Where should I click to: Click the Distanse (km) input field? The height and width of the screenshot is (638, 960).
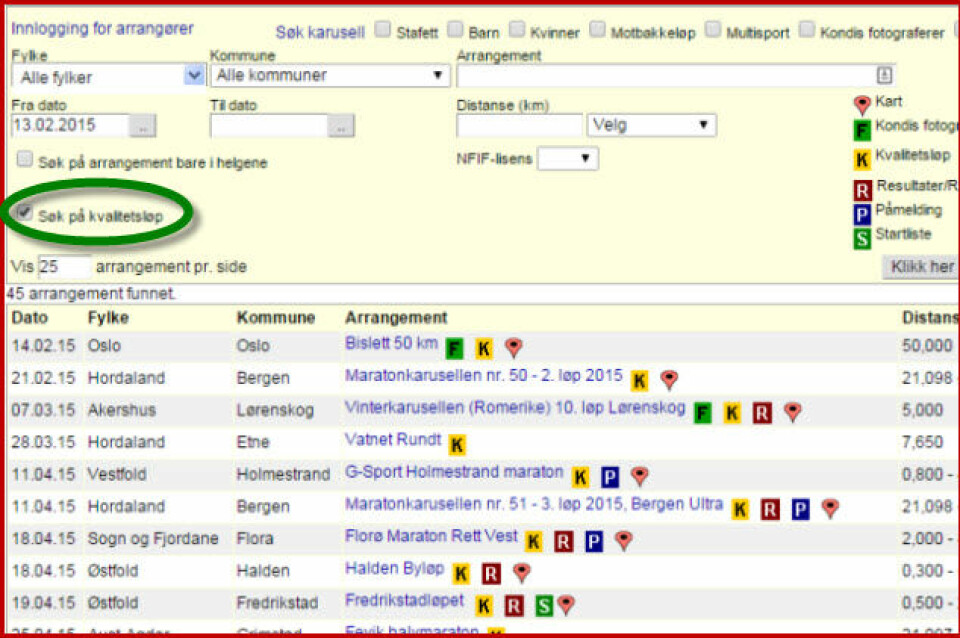(x=519, y=126)
